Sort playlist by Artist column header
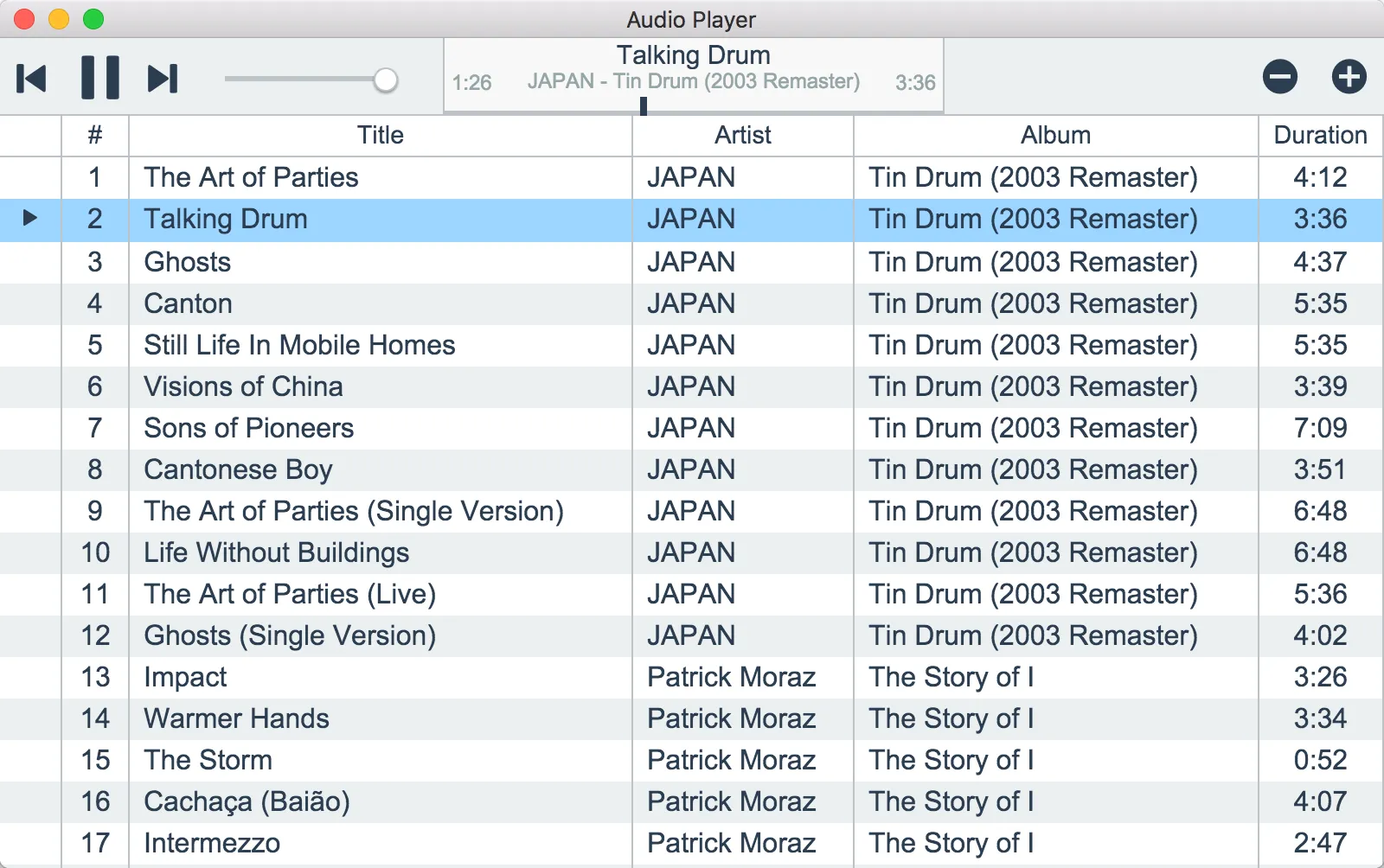This screenshot has height=868, width=1384. (742, 136)
